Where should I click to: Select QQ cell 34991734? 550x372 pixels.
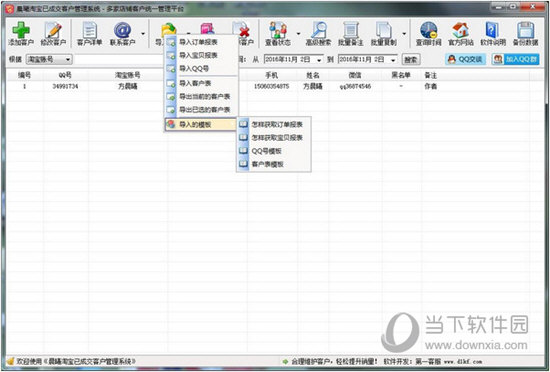click(65, 86)
